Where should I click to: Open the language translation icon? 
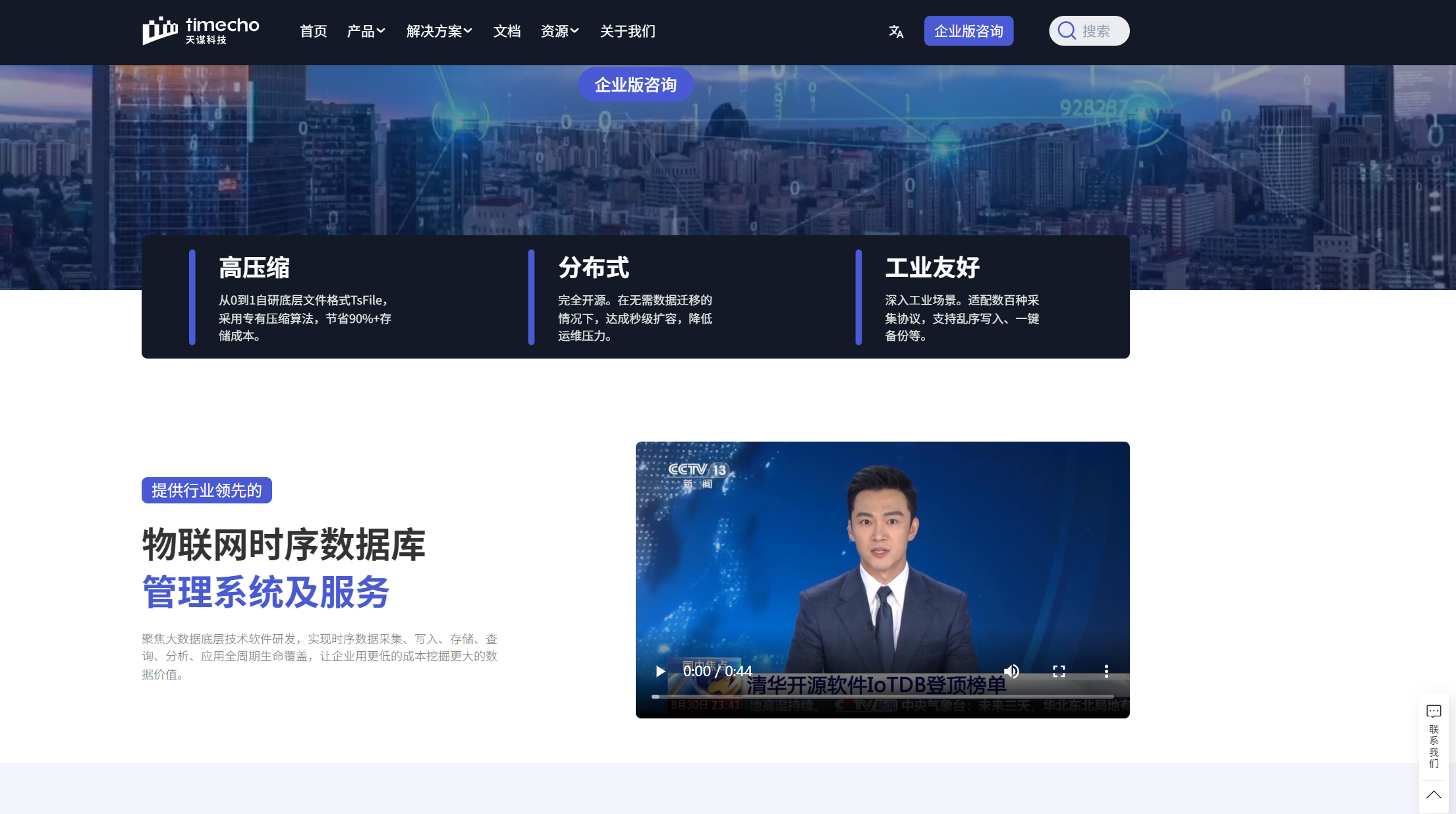point(896,32)
